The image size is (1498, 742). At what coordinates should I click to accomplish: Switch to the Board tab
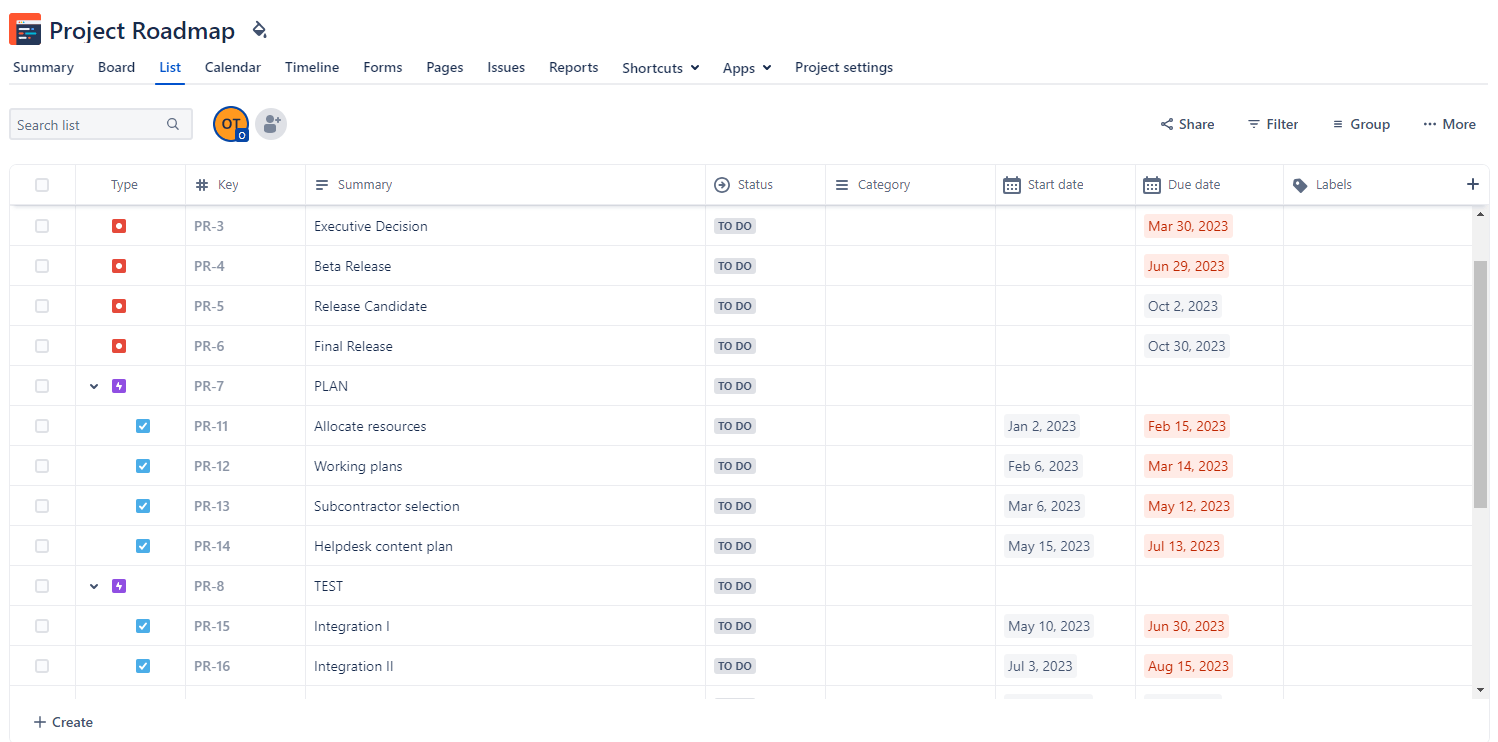(116, 67)
